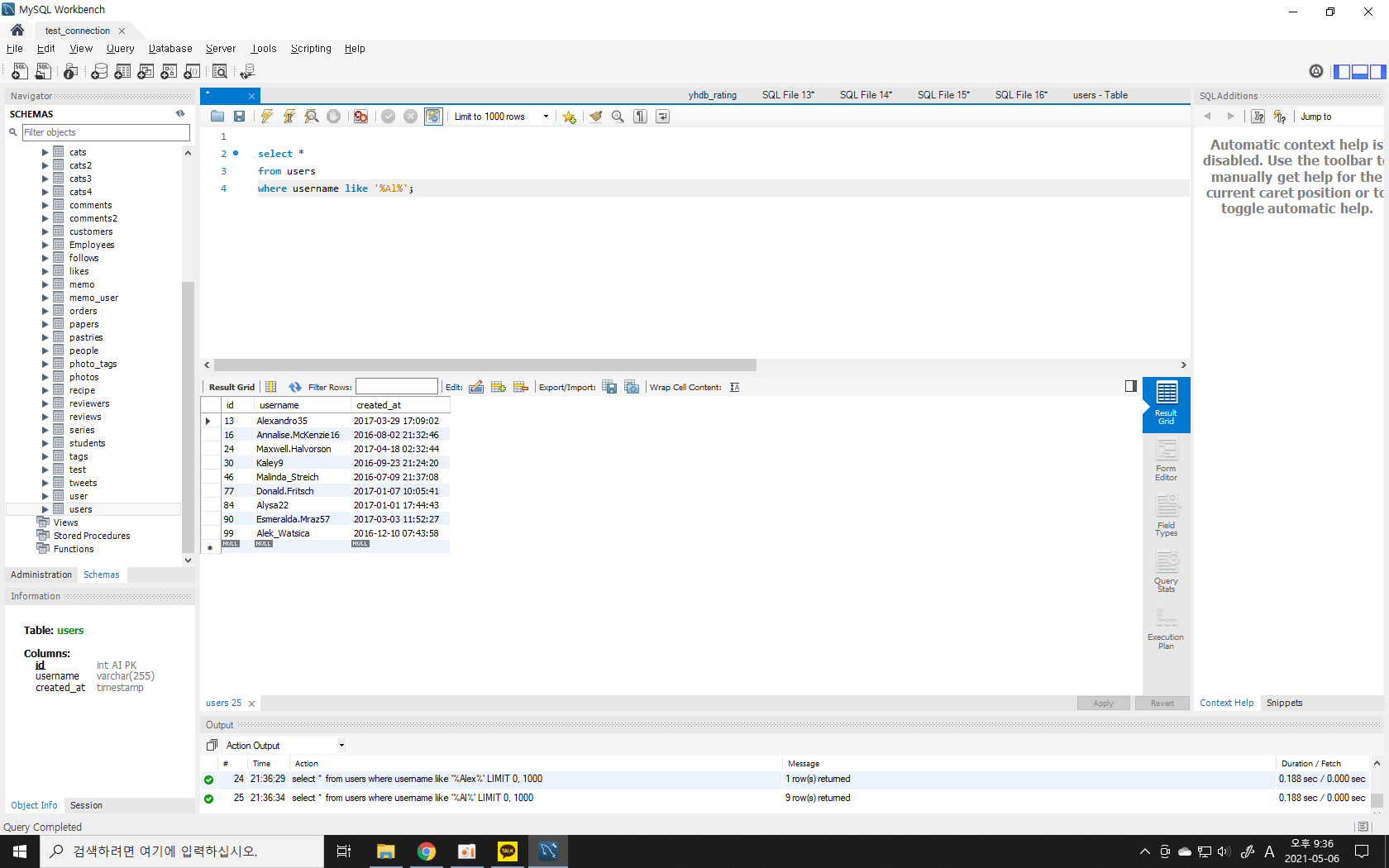Explain the current statement icon
The height and width of the screenshot is (868, 1389).
click(x=312, y=117)
